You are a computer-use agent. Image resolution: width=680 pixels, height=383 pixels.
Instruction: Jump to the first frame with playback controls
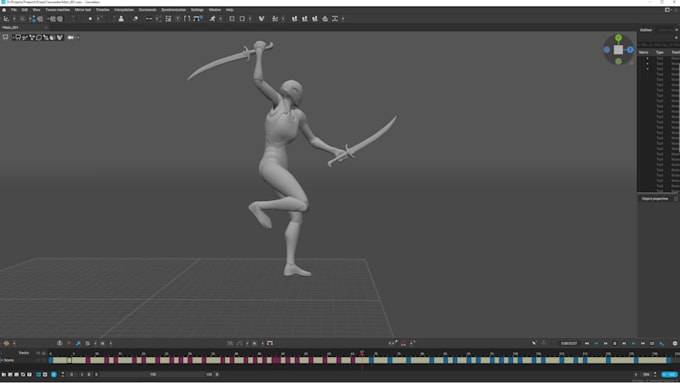point(587,343)
